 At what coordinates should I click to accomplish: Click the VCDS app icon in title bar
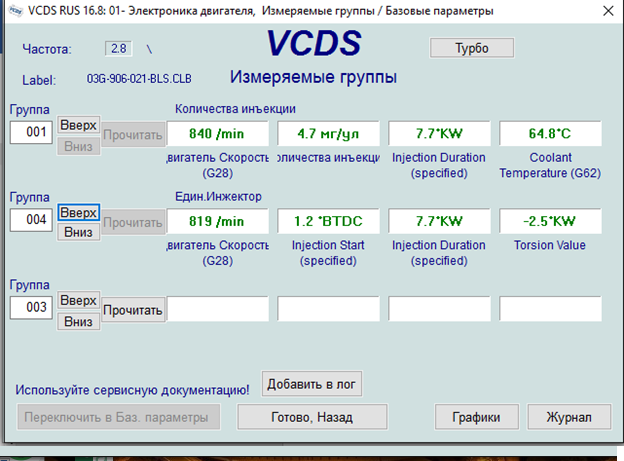[11, 10]
